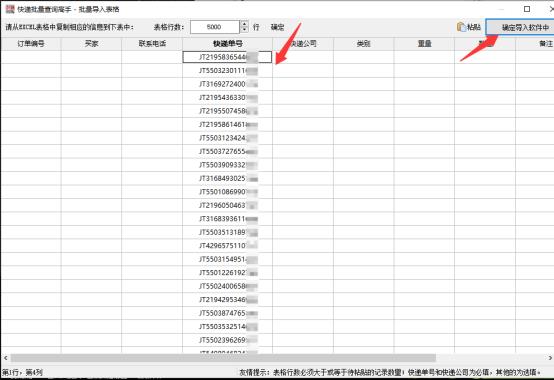Select the 重量 column header
The image size is (554, 380).
pyautogui.click(x=424, y=44)
